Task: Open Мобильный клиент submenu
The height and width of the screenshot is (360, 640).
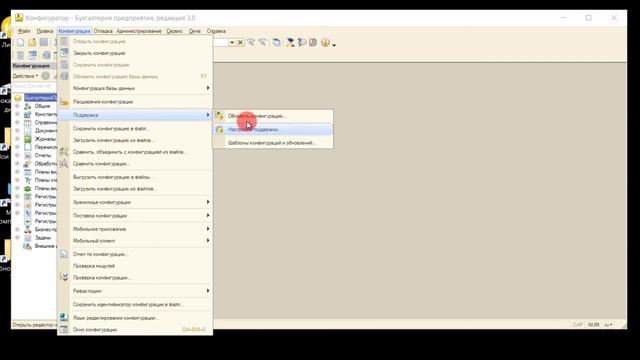Action: (x=135, y=241)
